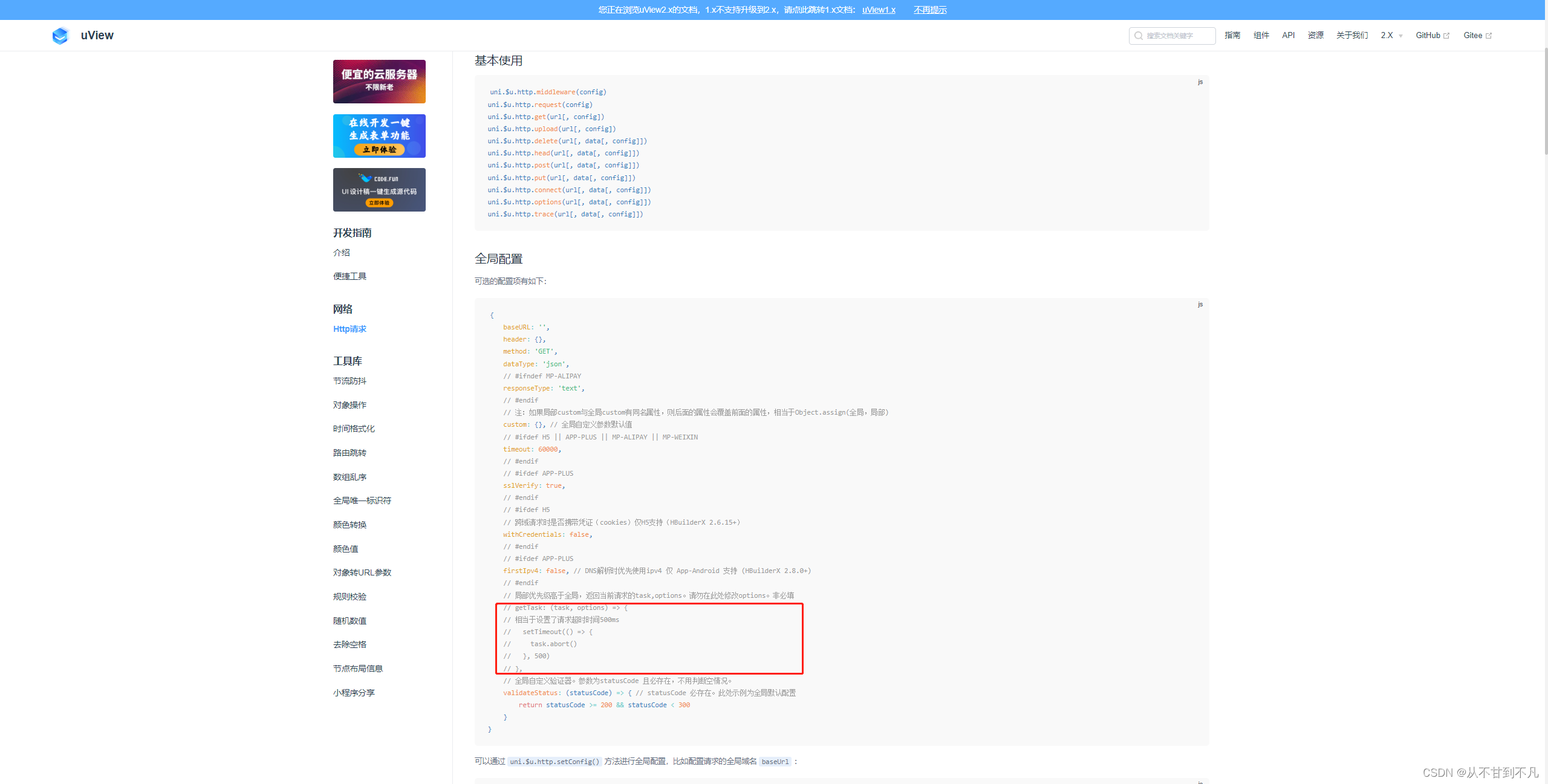Focus the documentation search field
Viewport: 1548px width, 784px height.
[x=1172, y=36]
